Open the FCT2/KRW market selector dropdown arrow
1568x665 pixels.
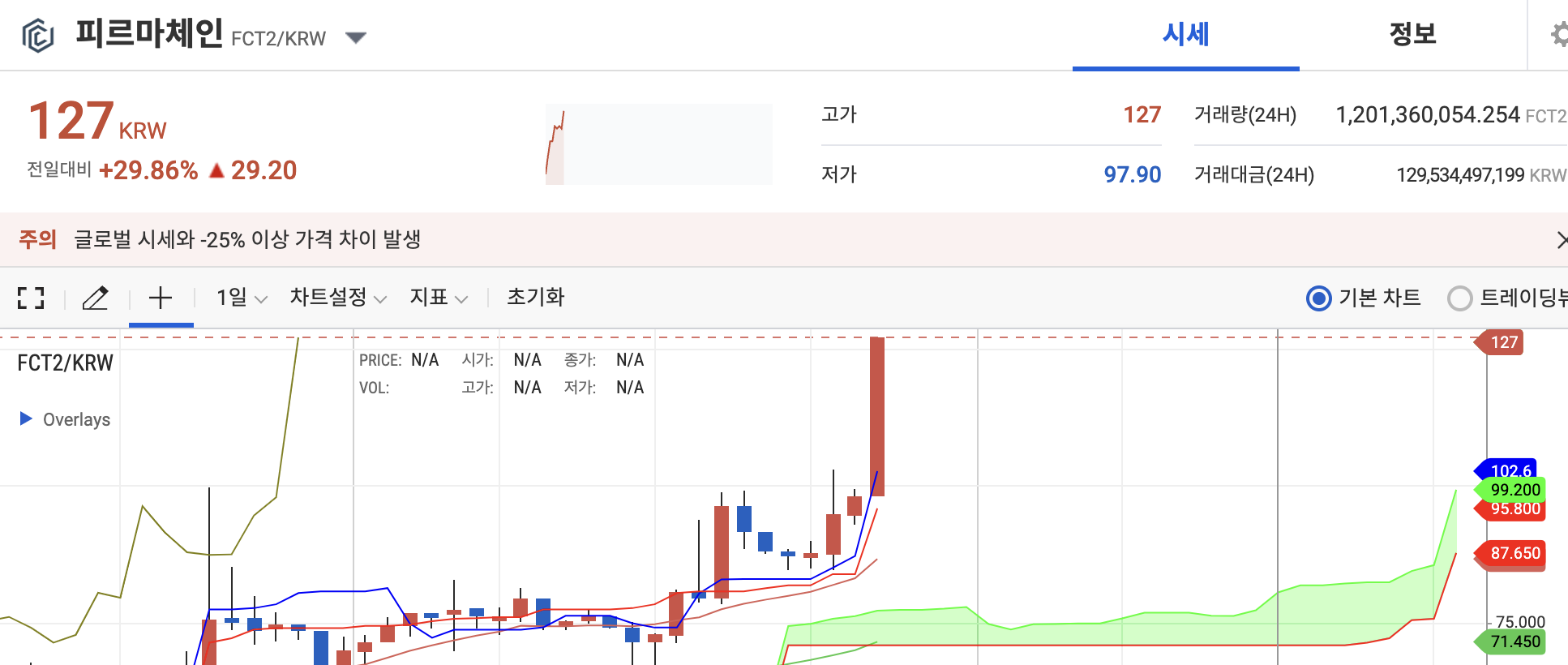click(x=356, y=37)
